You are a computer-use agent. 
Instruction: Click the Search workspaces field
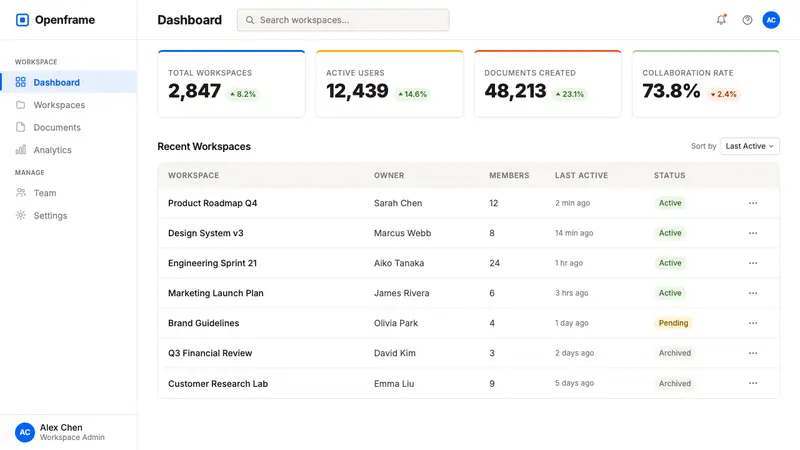click(343, 20)
